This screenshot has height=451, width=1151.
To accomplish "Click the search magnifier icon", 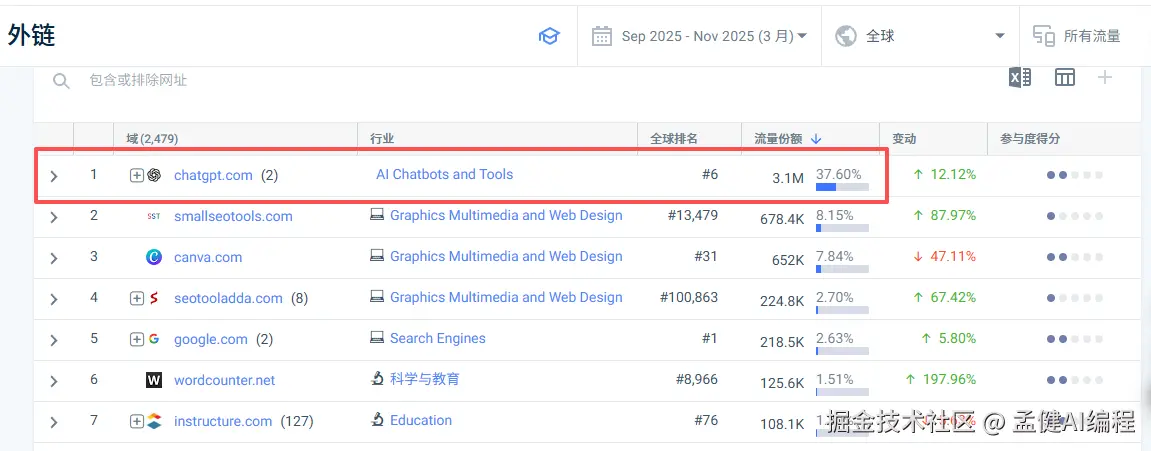I will [61, 80].
